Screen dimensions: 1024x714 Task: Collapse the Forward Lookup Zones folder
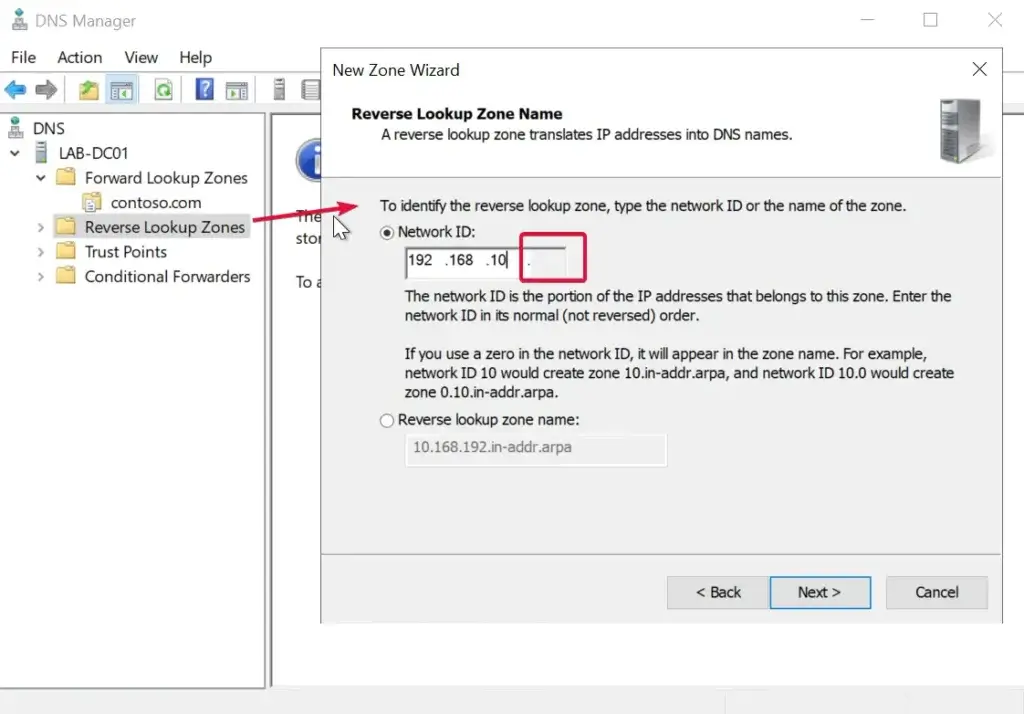41,178
